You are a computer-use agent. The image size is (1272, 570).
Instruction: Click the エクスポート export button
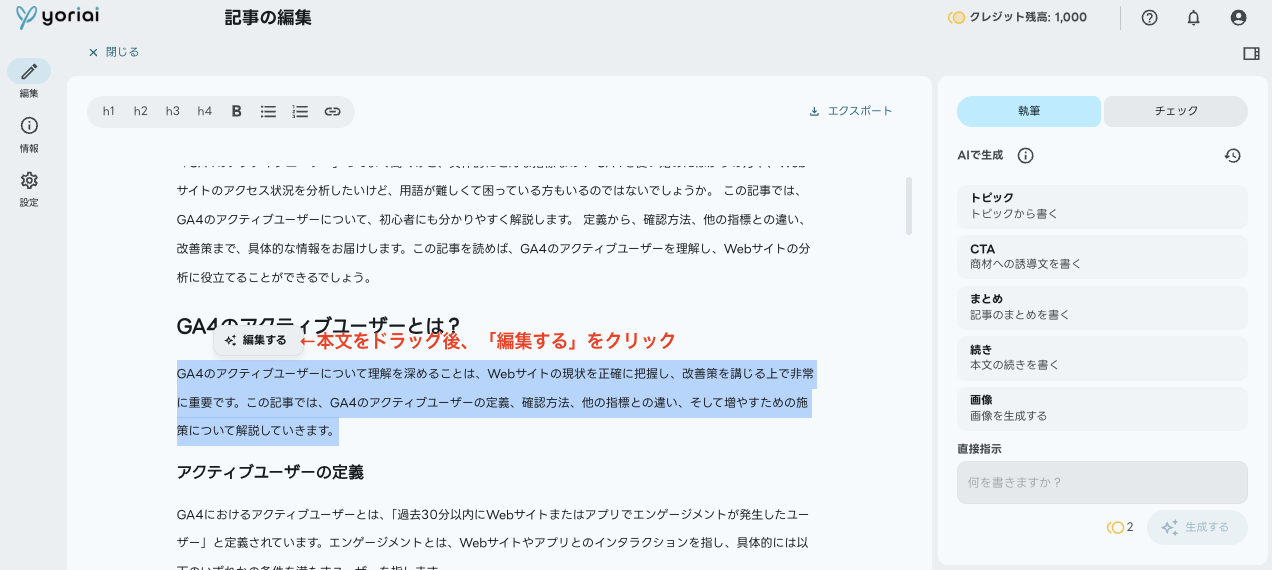coord(851,111)
